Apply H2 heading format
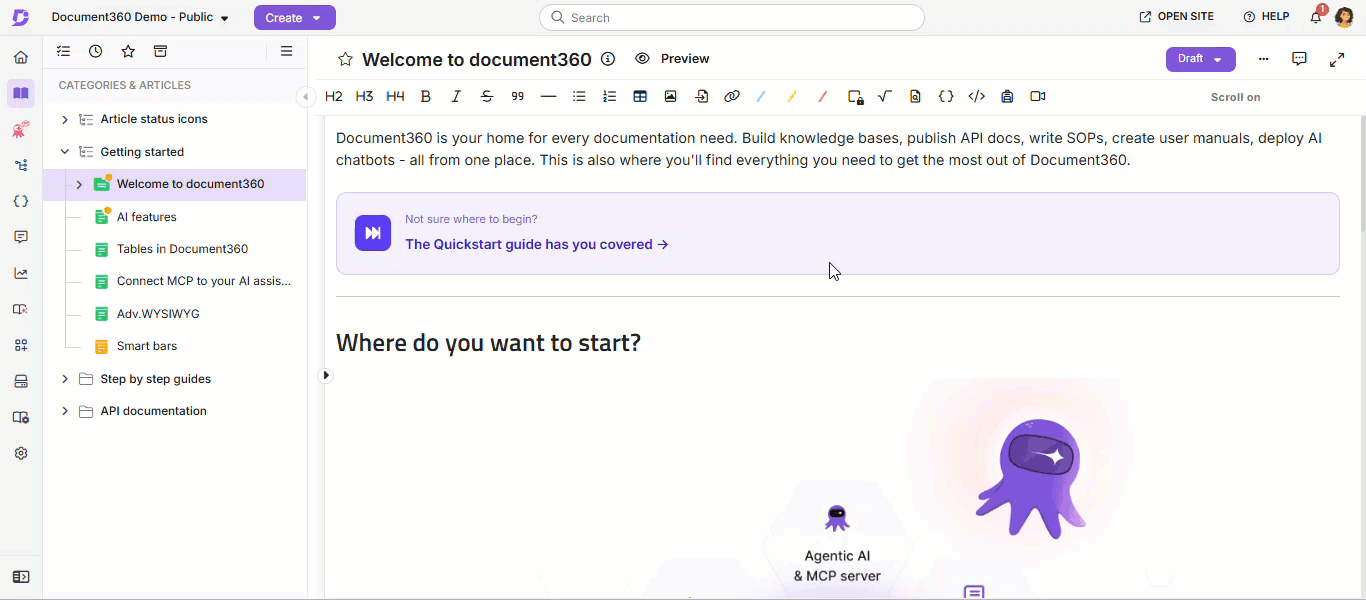This screenshot has width=1366, height=600. (x=334, y=97)
